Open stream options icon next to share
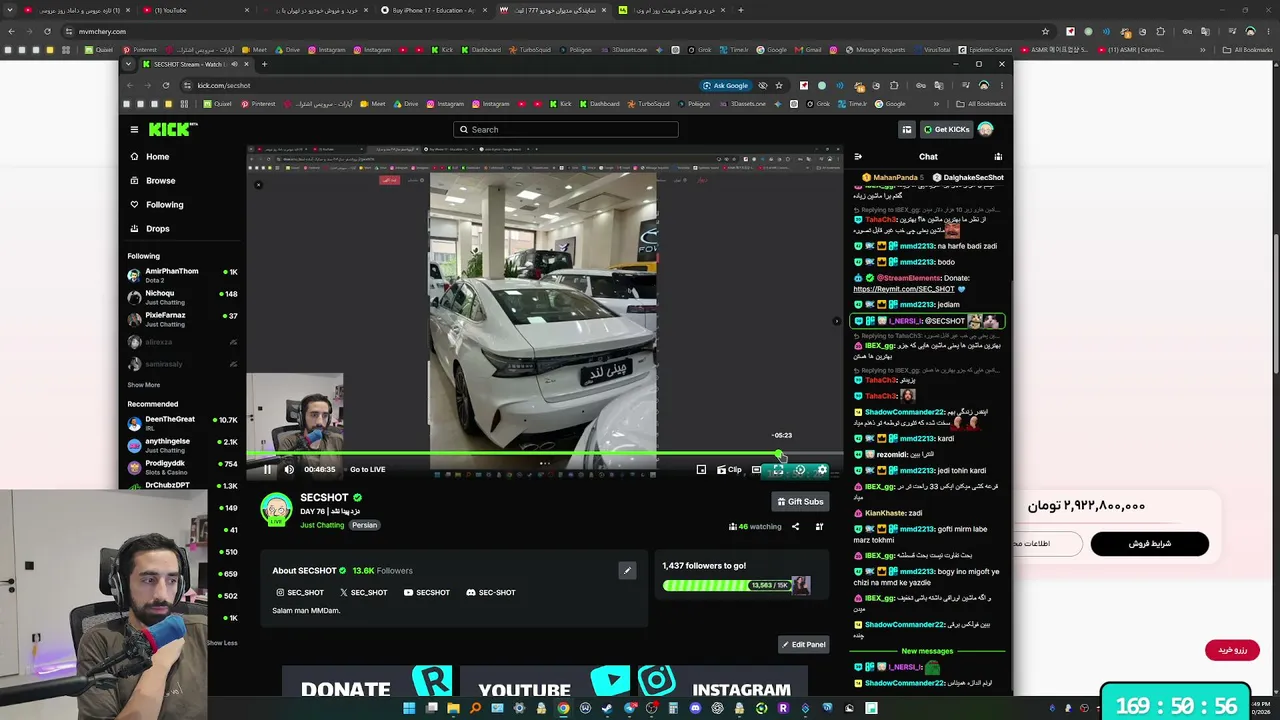The width and height of the screenshot is (1280, 720). click(x=819, y=526)
